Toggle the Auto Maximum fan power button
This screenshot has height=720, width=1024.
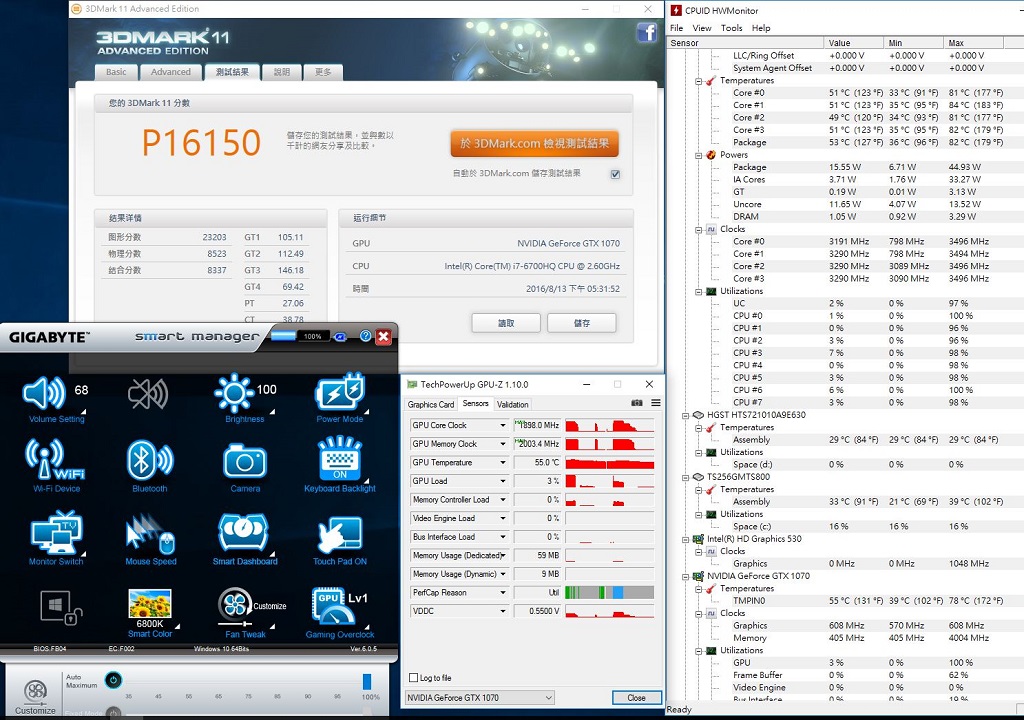pos(113,680)
